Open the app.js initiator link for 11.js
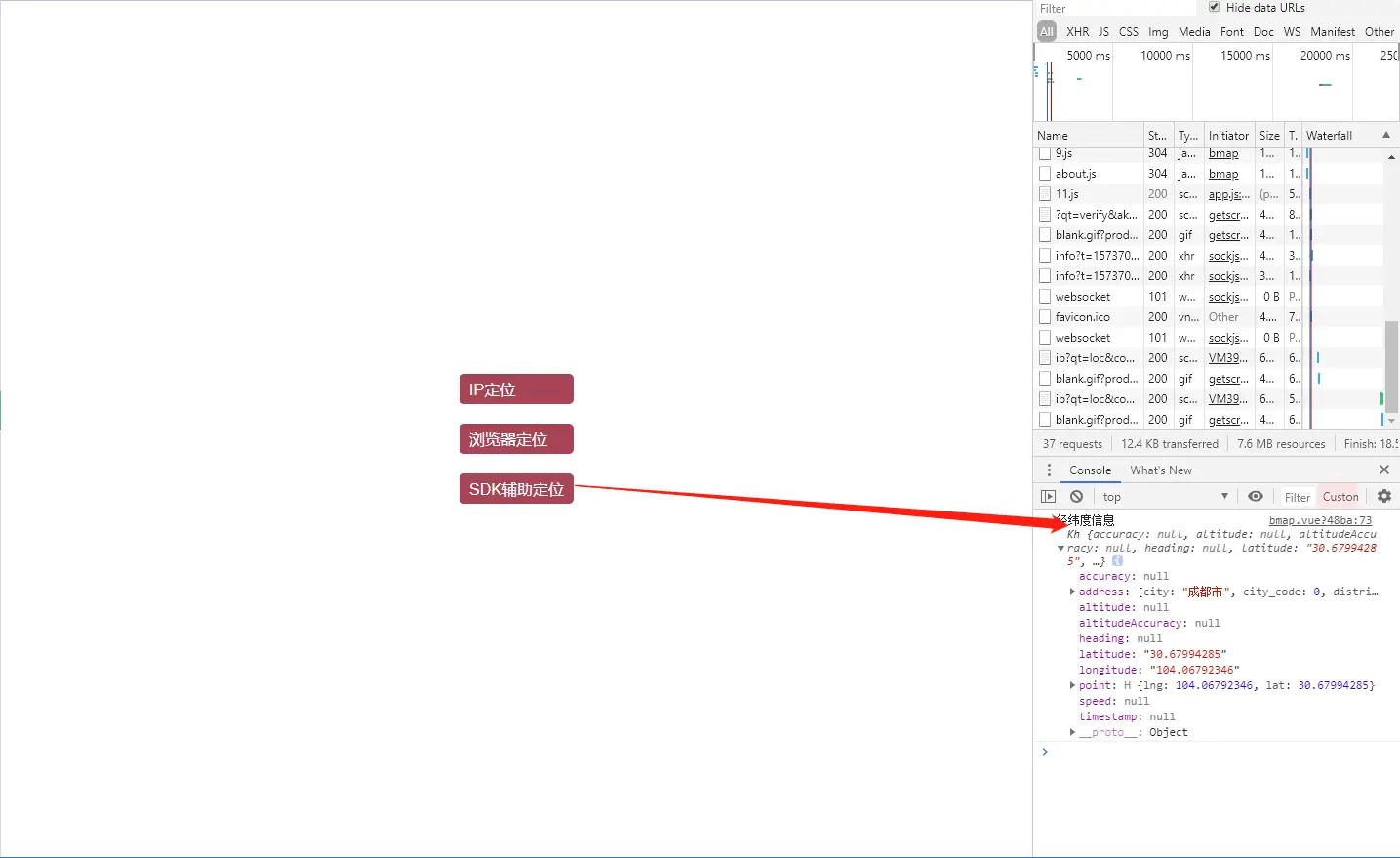 [1229, 194]
